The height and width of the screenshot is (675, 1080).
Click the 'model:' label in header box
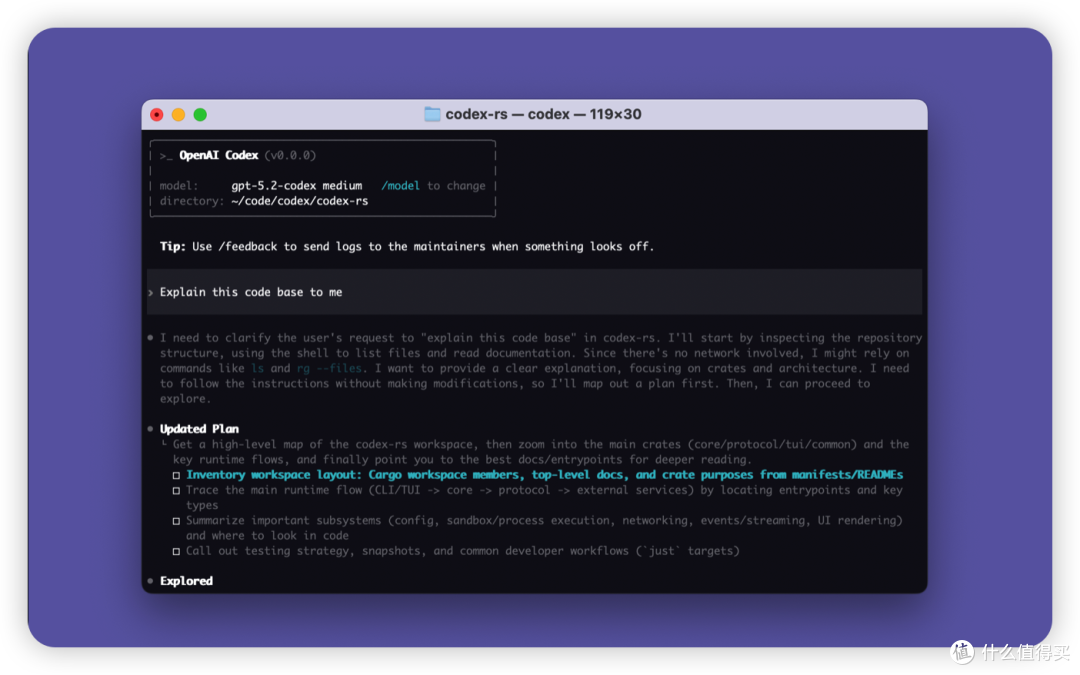(179, 185)
